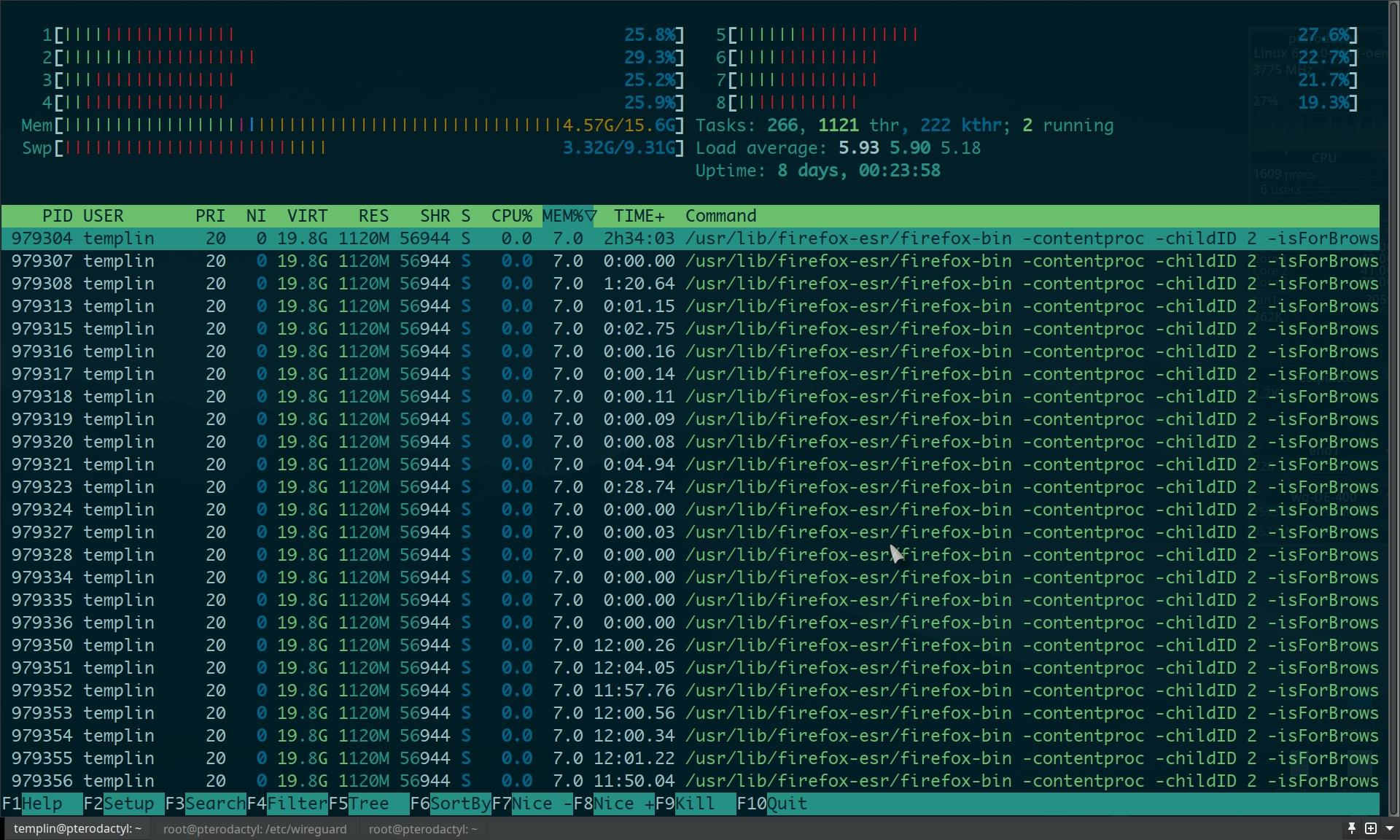Switch to root@pterodactyl: /etc/wireguard tab
The image size is (1400, 840).
pyautogui.click(x=254, y=829)
